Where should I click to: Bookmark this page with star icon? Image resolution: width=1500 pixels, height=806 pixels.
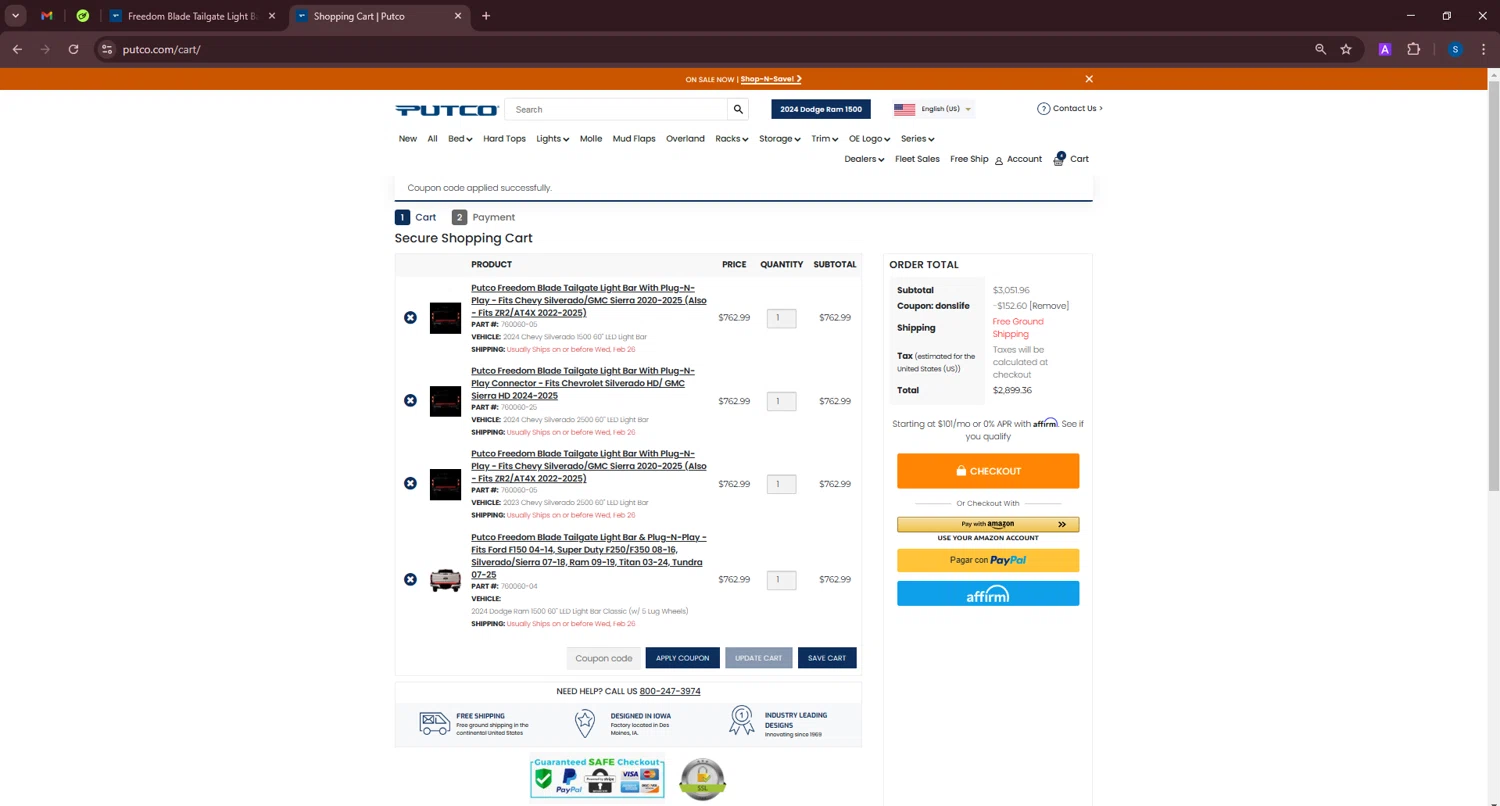(x=1346, y=49)
